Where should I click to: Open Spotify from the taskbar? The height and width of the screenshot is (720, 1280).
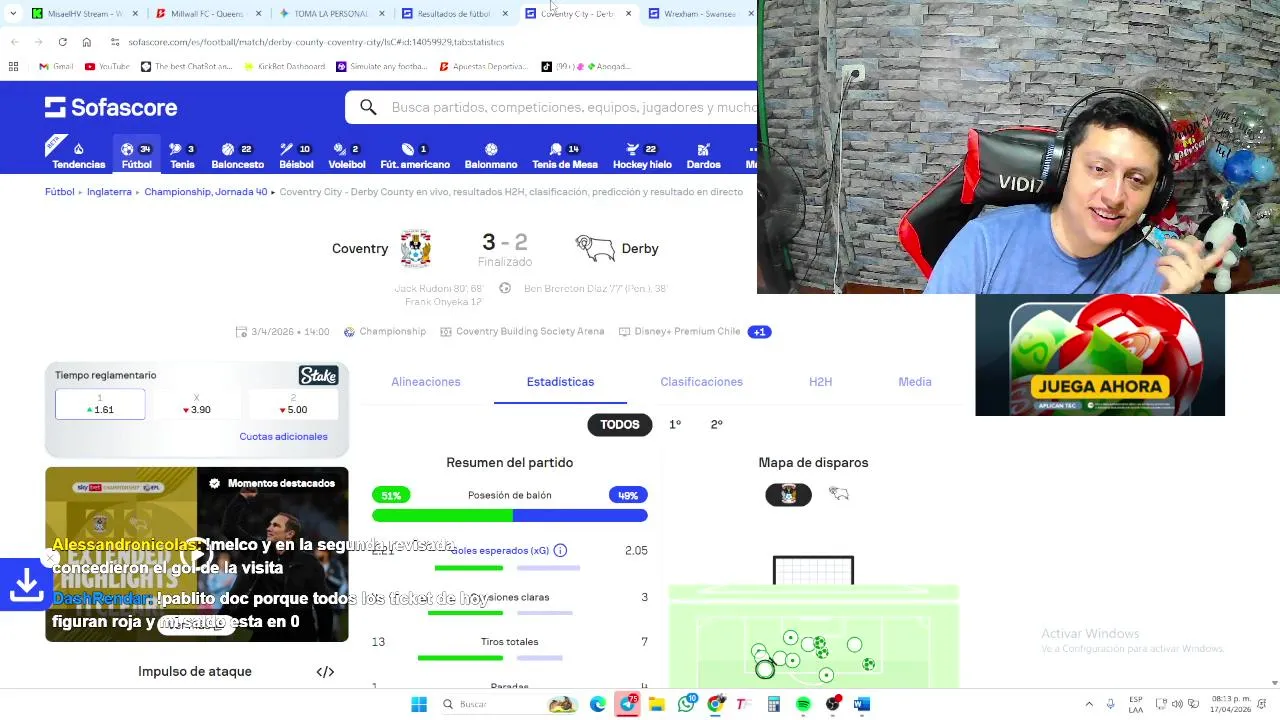803,704
